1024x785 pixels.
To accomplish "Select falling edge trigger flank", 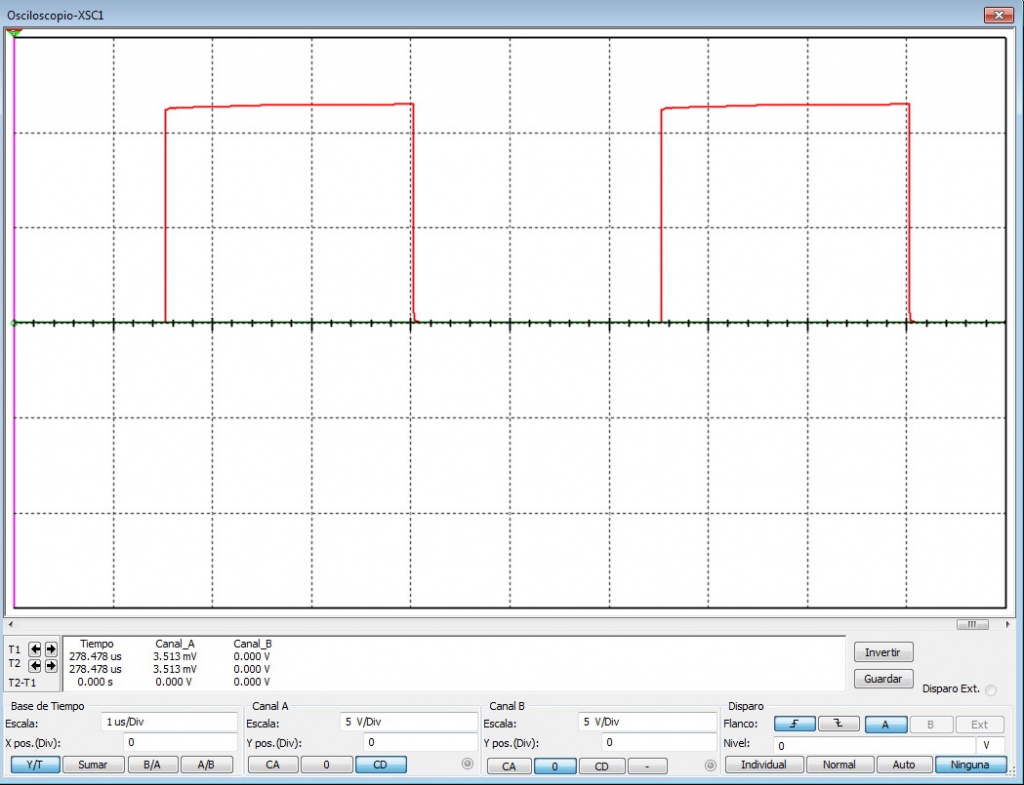I will (x=838, y=724).
